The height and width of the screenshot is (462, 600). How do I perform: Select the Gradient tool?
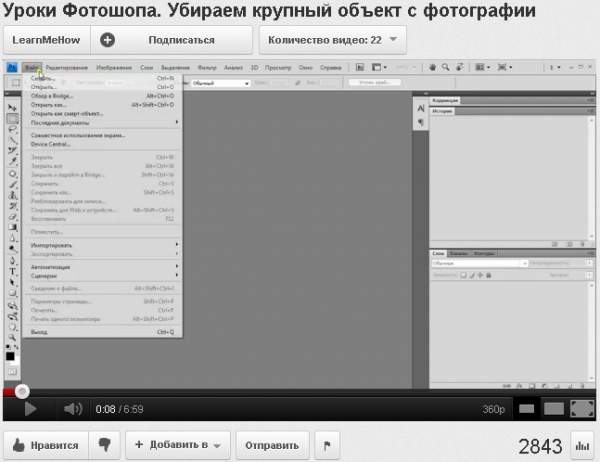point(12,227)
